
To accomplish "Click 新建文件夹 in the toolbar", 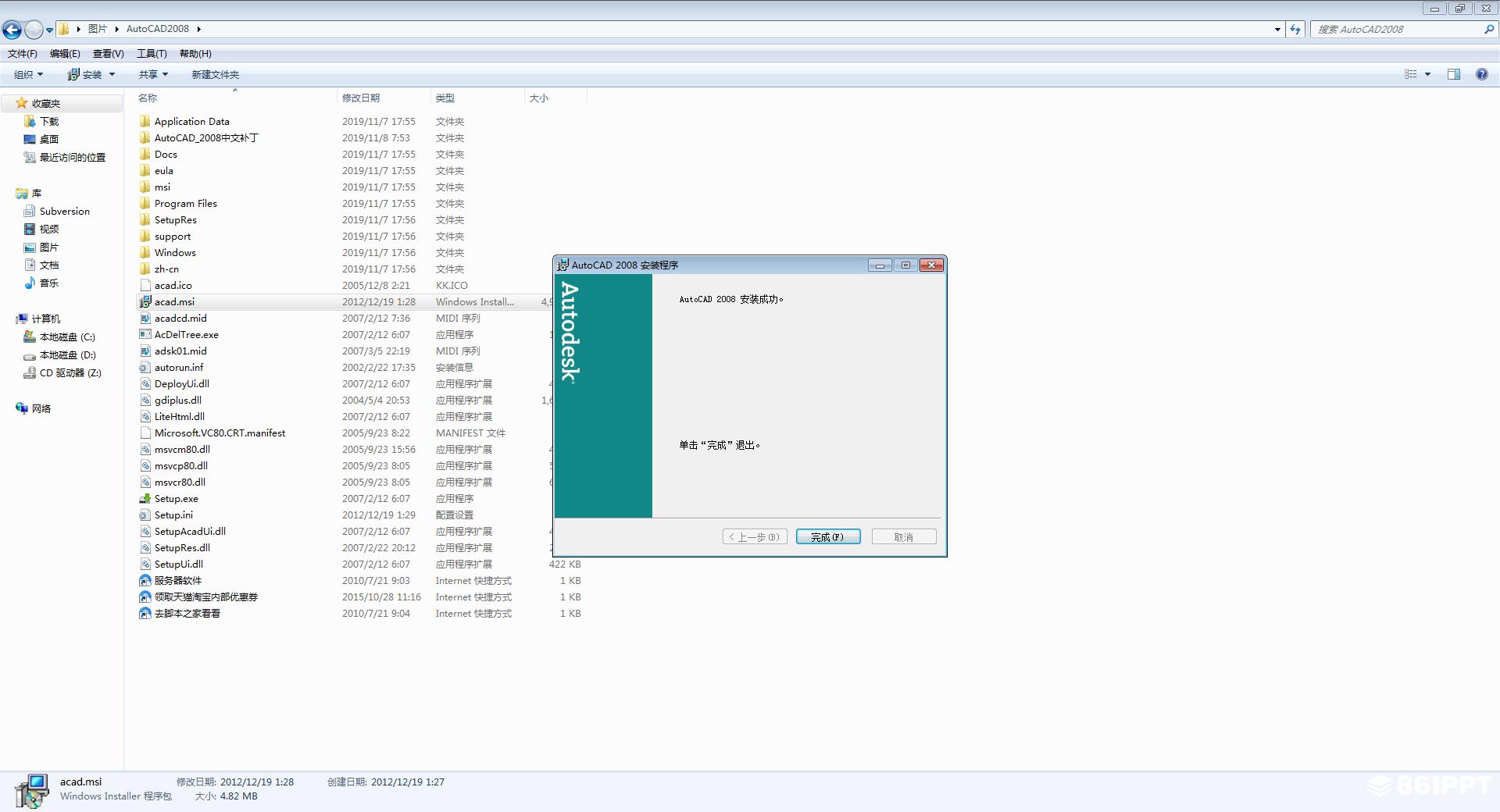I will (216, 75).
